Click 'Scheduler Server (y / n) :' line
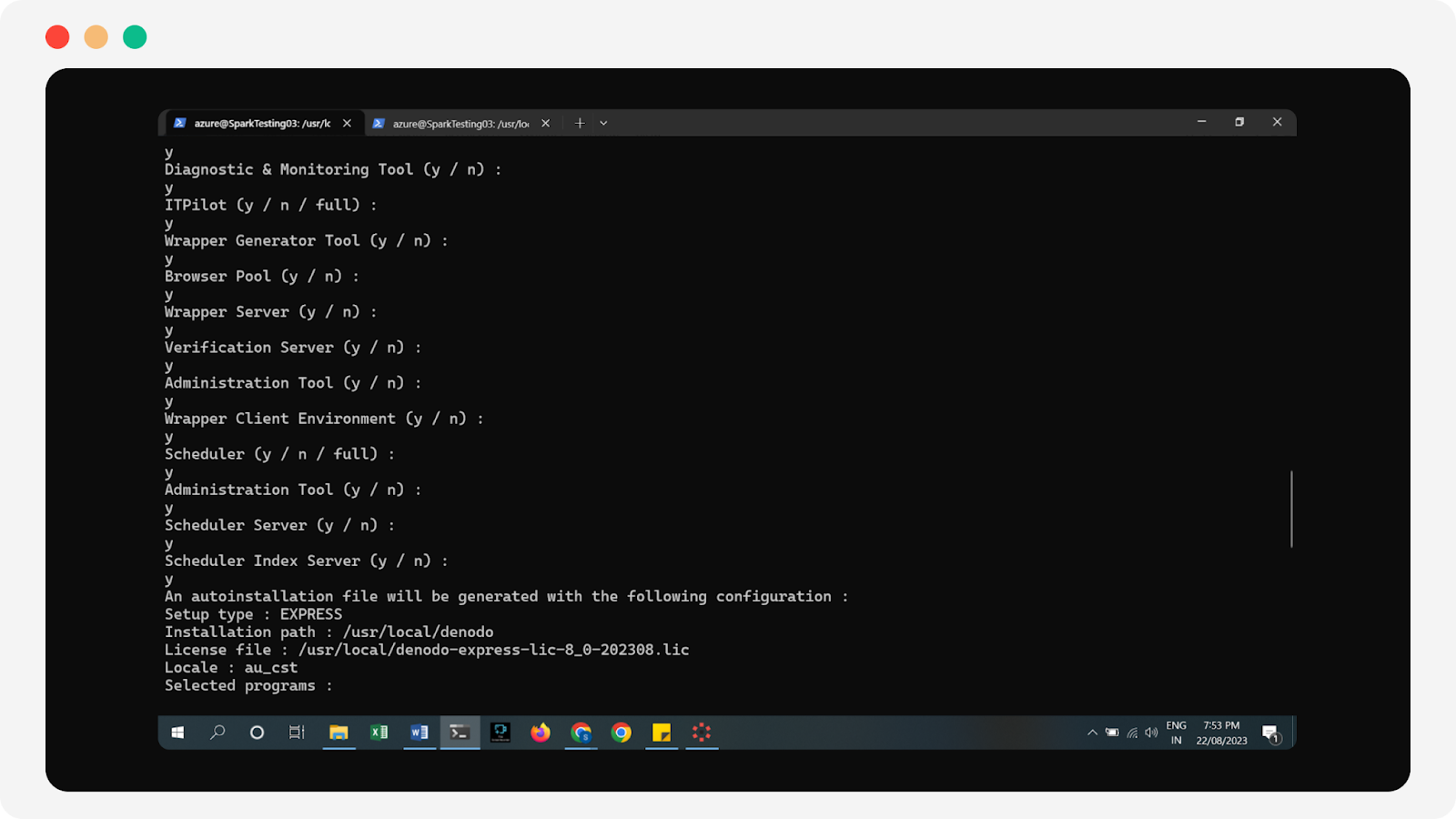The height and width of the screenshot is (819, 1456). point(280,525)
